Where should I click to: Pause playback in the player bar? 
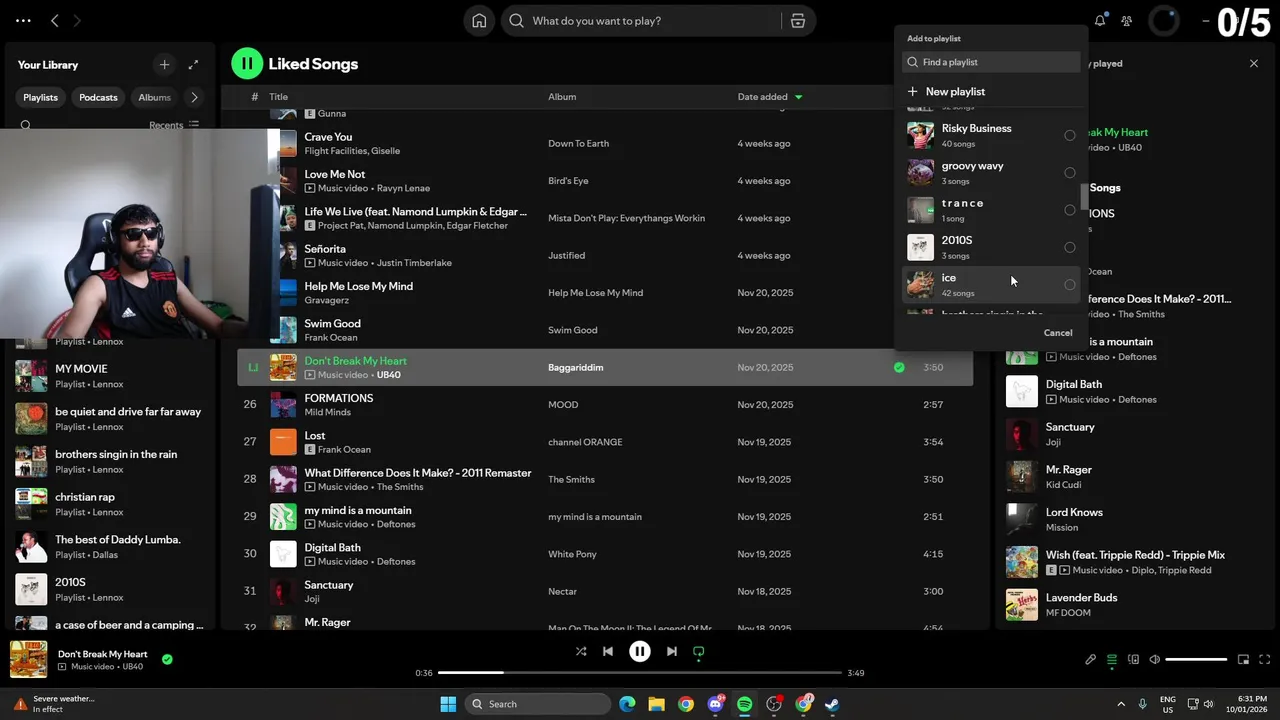coord(639,651)
